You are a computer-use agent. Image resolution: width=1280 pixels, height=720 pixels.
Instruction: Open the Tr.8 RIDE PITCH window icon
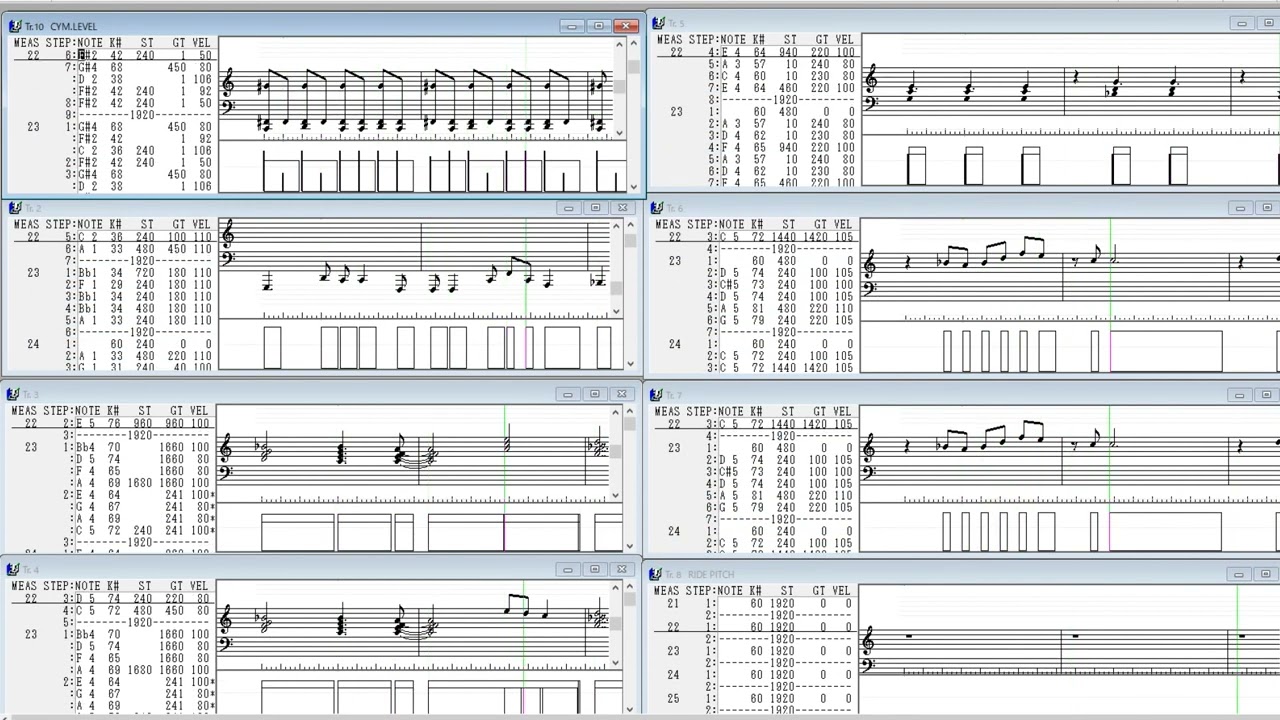pos(657,574)
